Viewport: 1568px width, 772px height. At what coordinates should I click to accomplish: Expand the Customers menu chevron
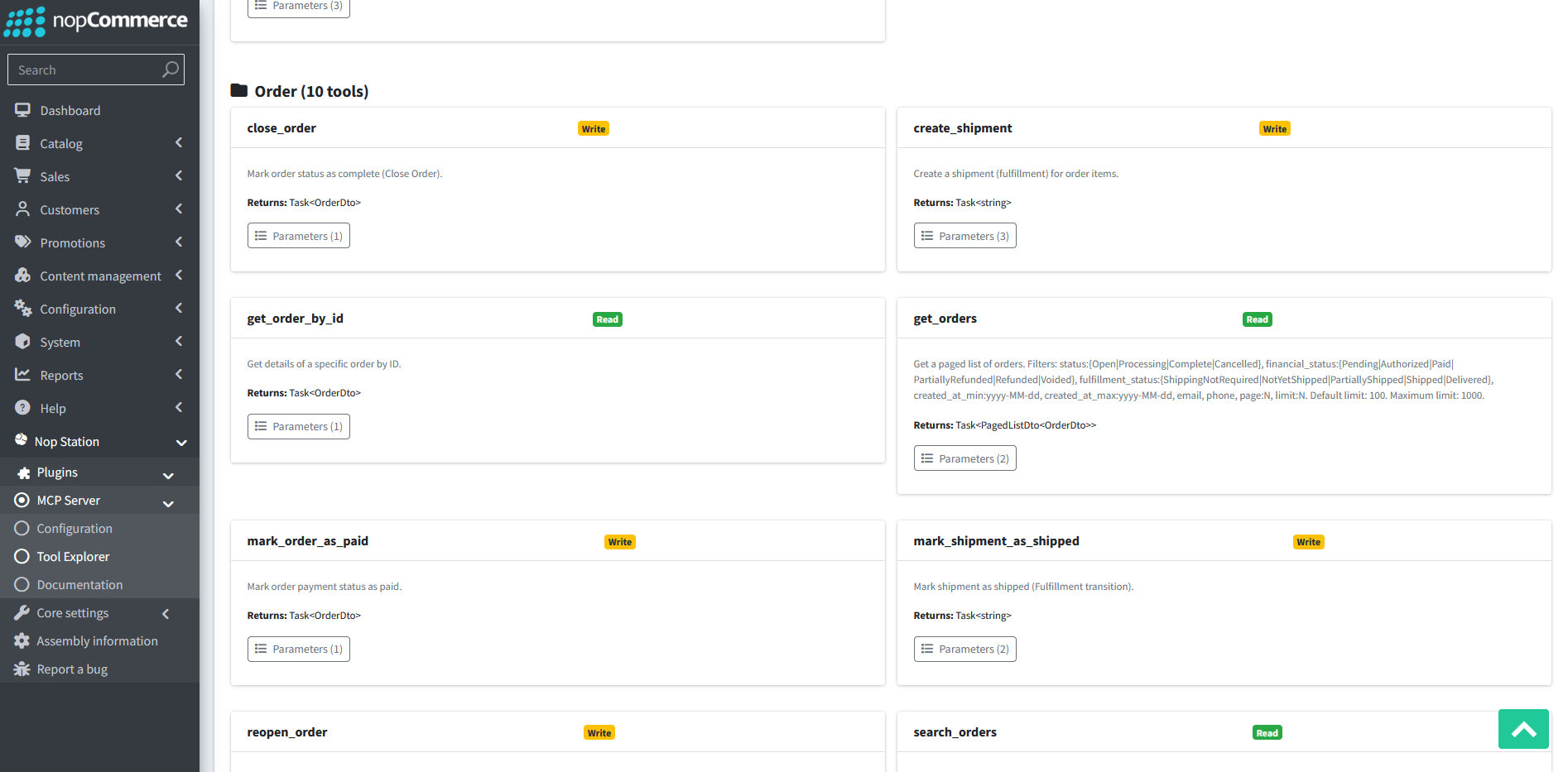point(179,209)
